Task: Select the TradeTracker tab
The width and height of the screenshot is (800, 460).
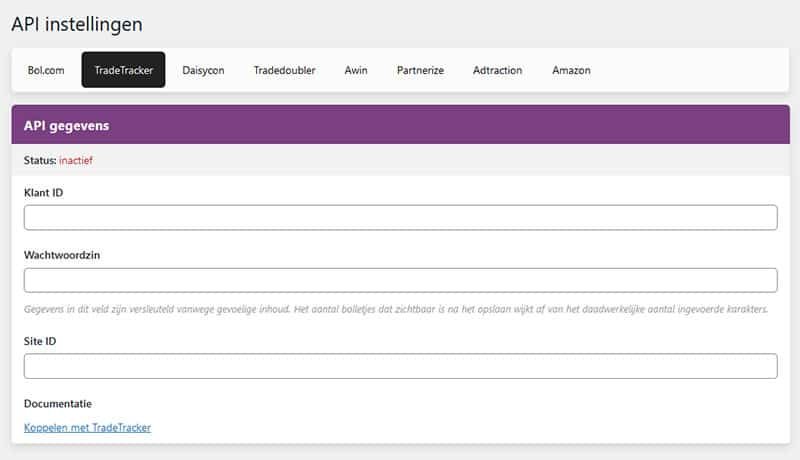Action: point(123,70)
